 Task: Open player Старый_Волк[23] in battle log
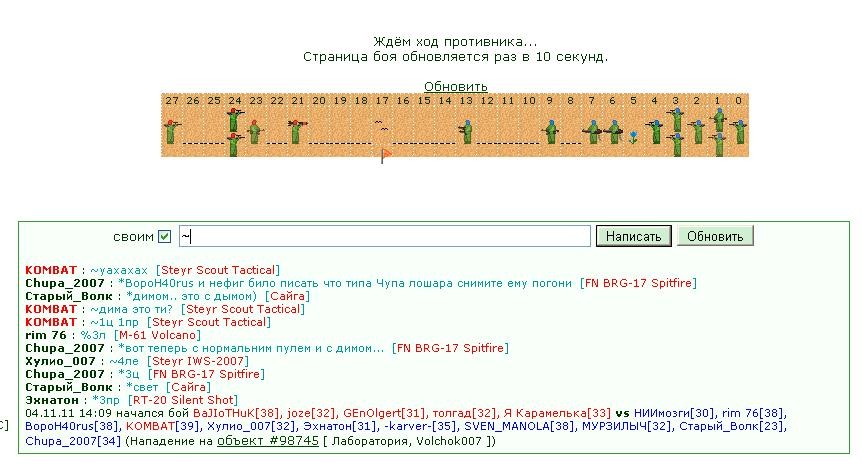coord(733,426)
